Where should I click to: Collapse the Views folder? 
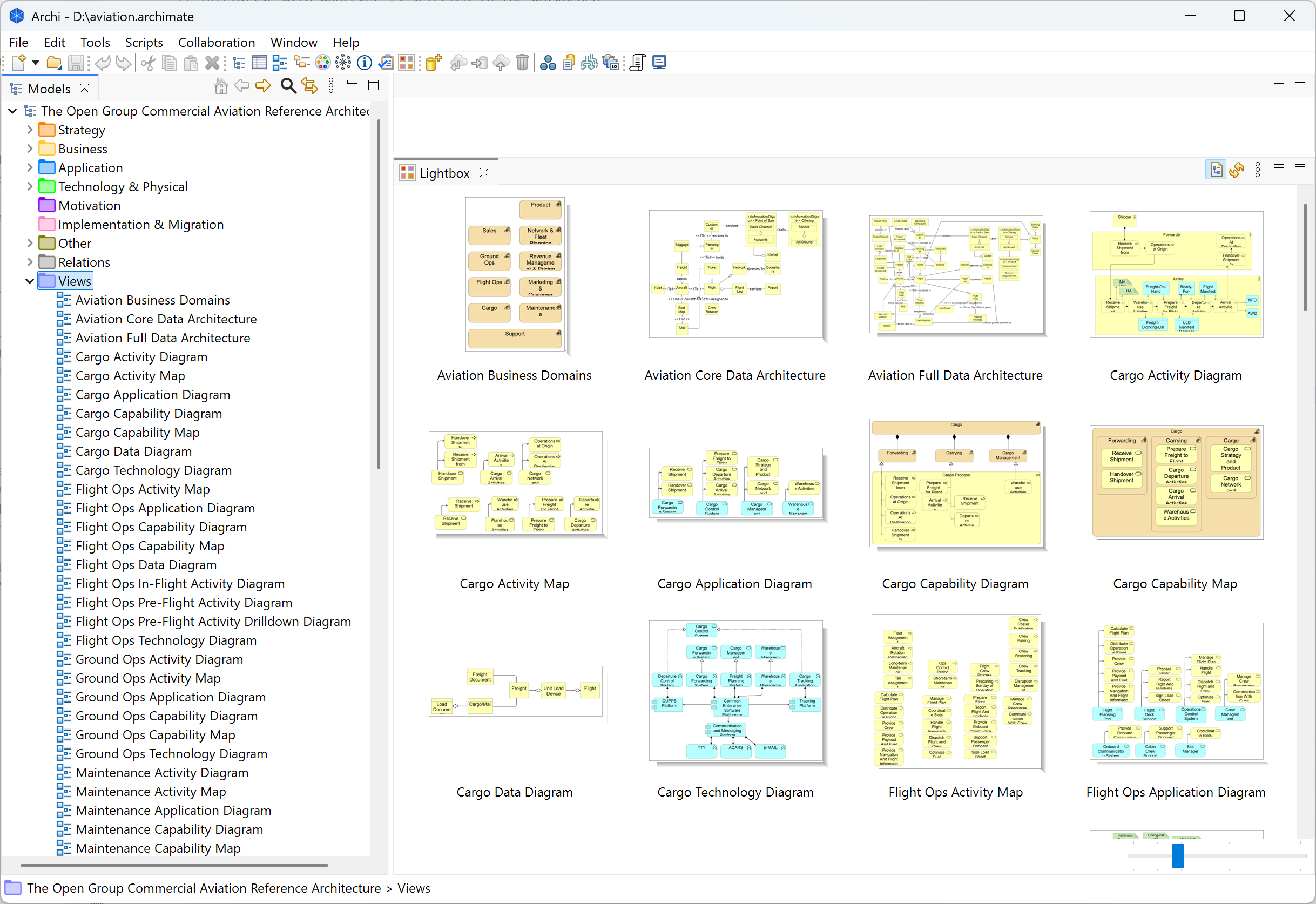coord(30,281)
